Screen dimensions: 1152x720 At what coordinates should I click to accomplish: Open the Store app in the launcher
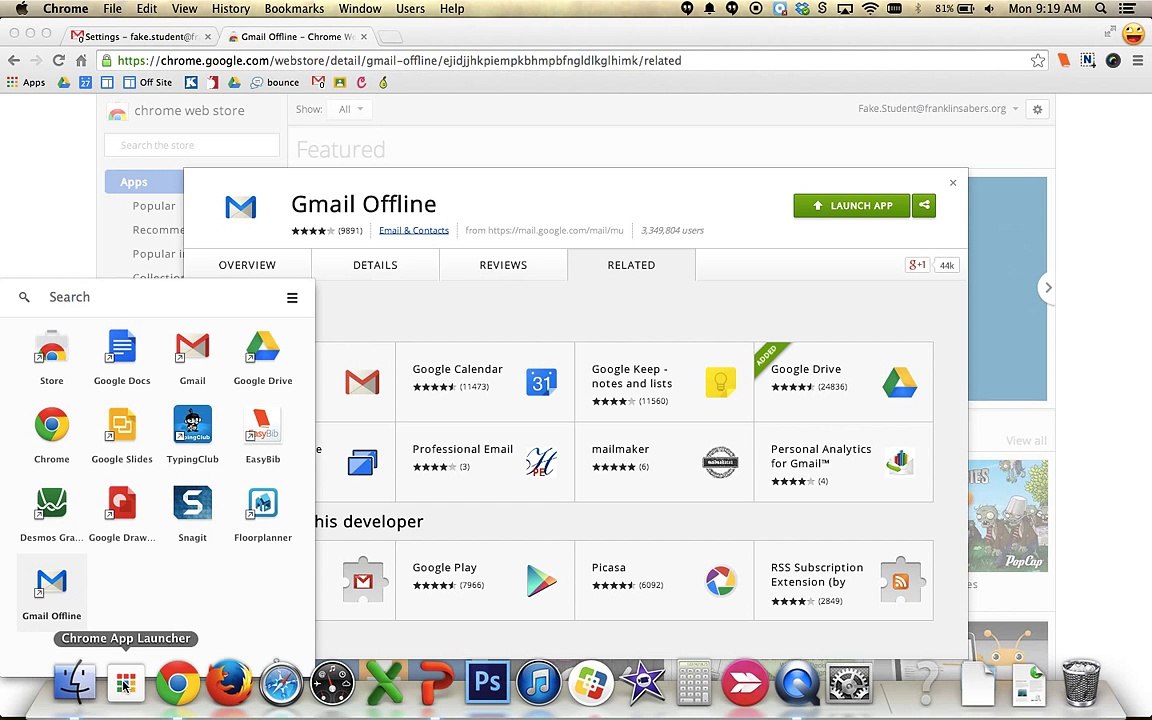[x=51, y=357]
